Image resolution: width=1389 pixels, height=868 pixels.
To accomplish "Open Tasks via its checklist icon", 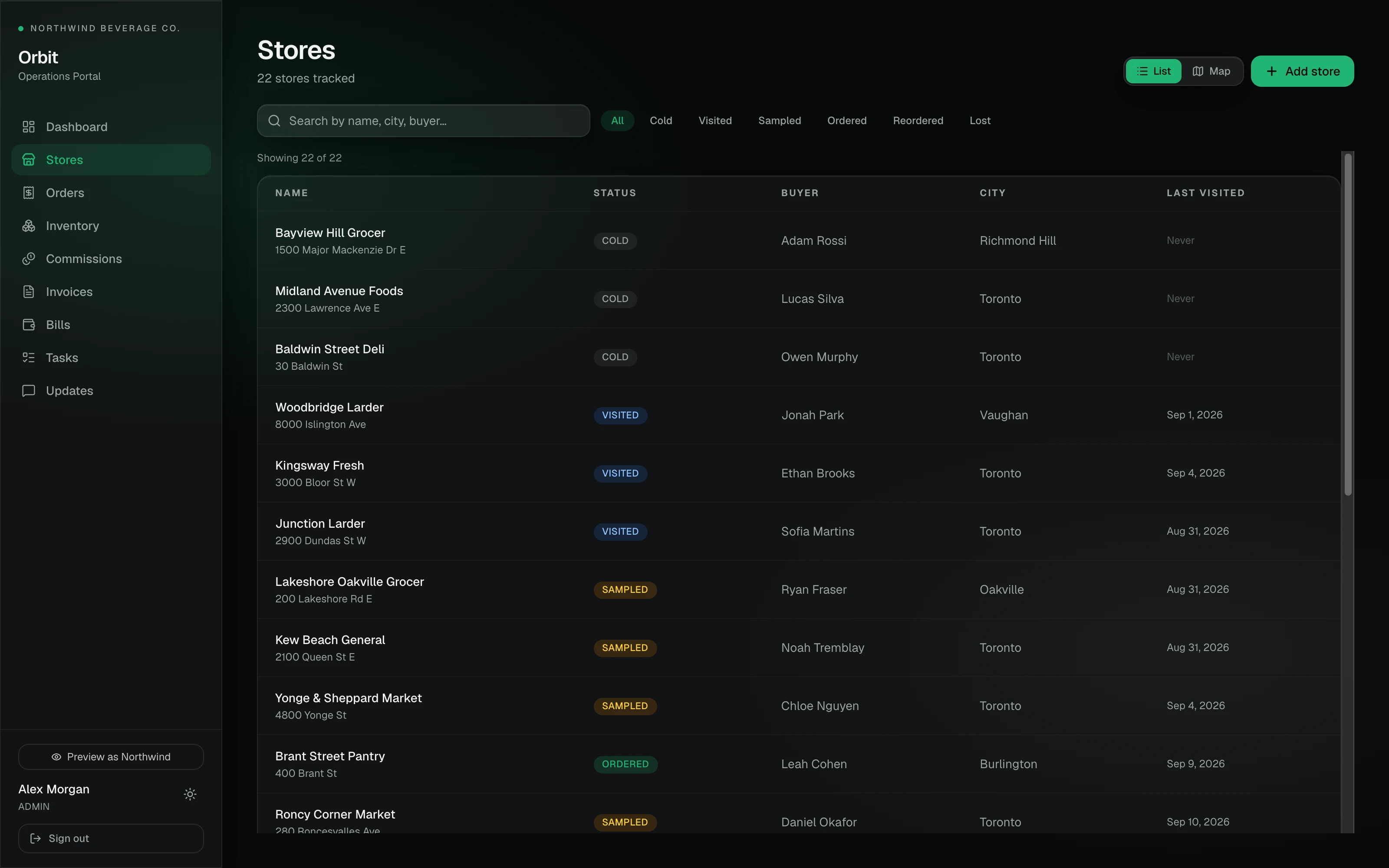I will (x=28, y=358).
